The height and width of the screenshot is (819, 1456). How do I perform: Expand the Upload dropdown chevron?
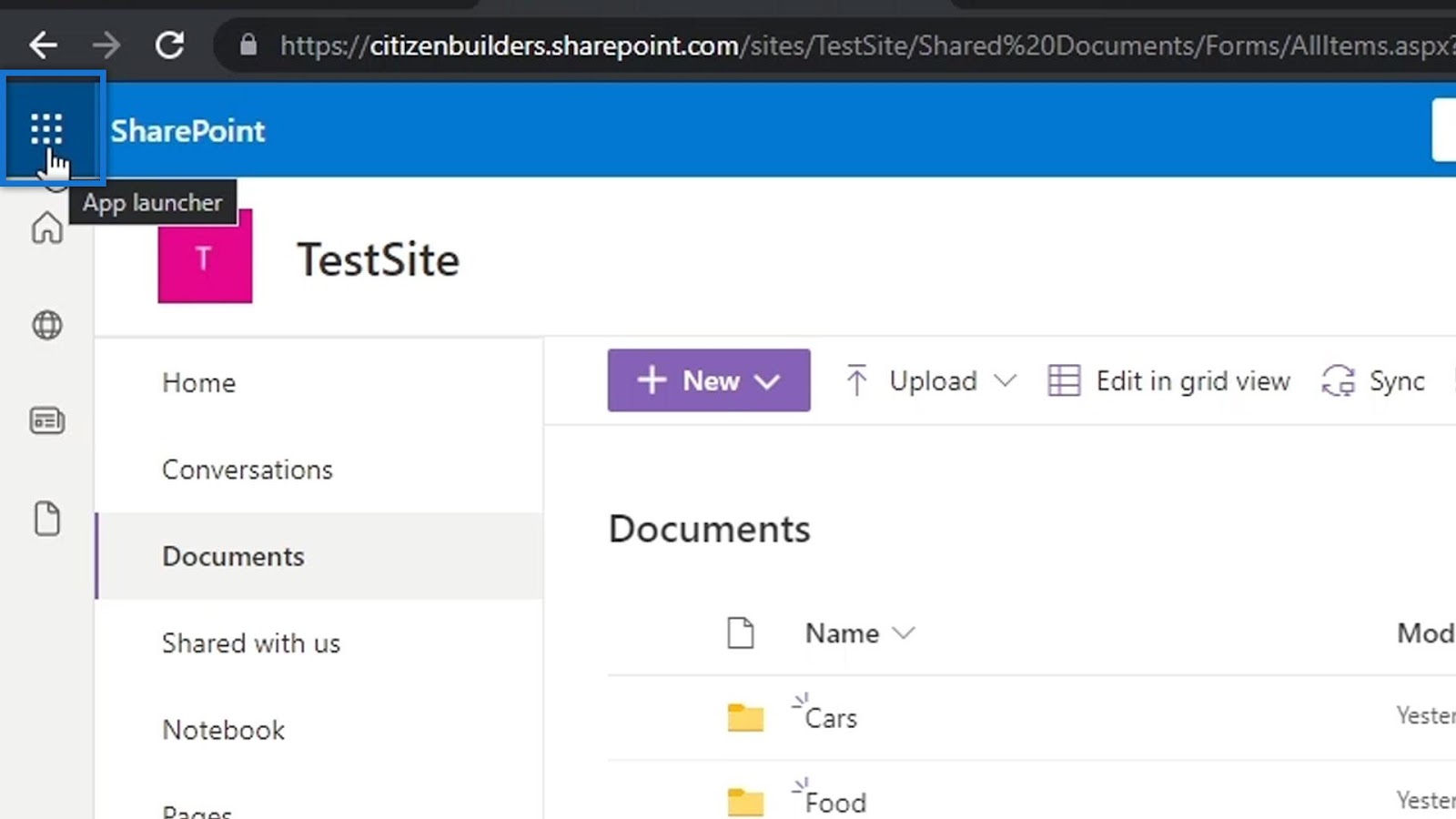coord(1005,380)
